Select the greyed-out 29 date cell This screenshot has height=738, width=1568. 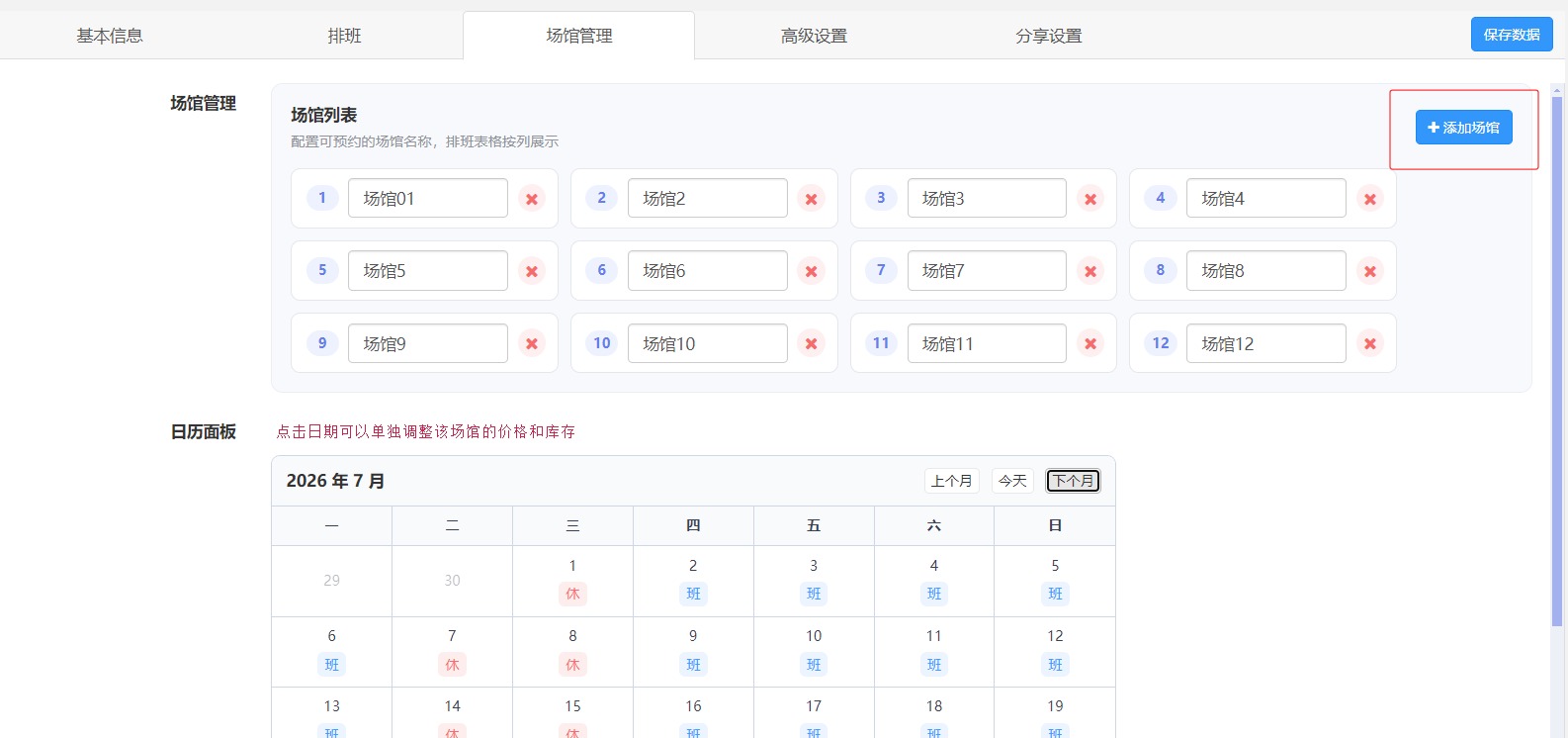(331, 581)
